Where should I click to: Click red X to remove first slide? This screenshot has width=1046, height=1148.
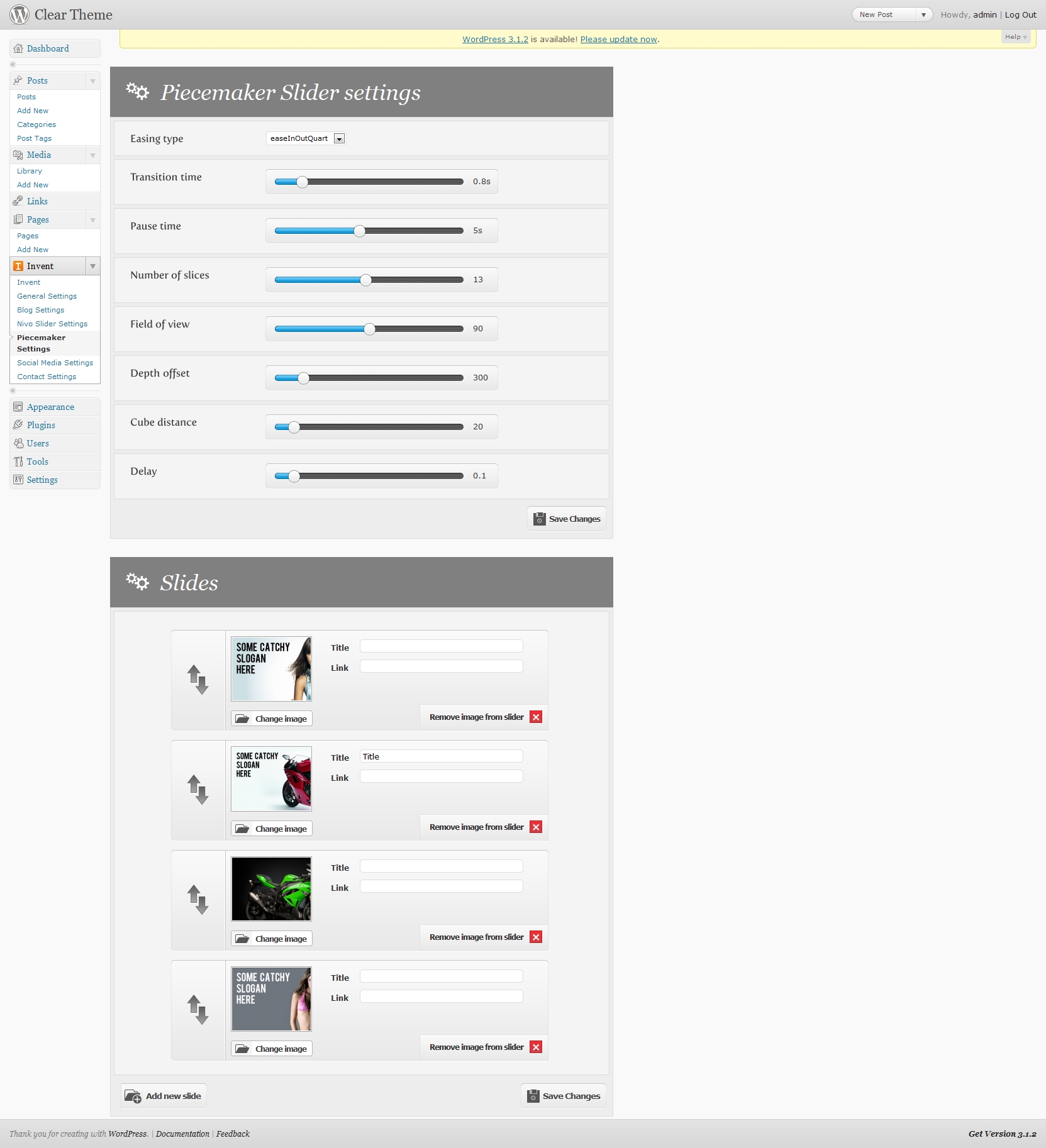click(536, 717)
